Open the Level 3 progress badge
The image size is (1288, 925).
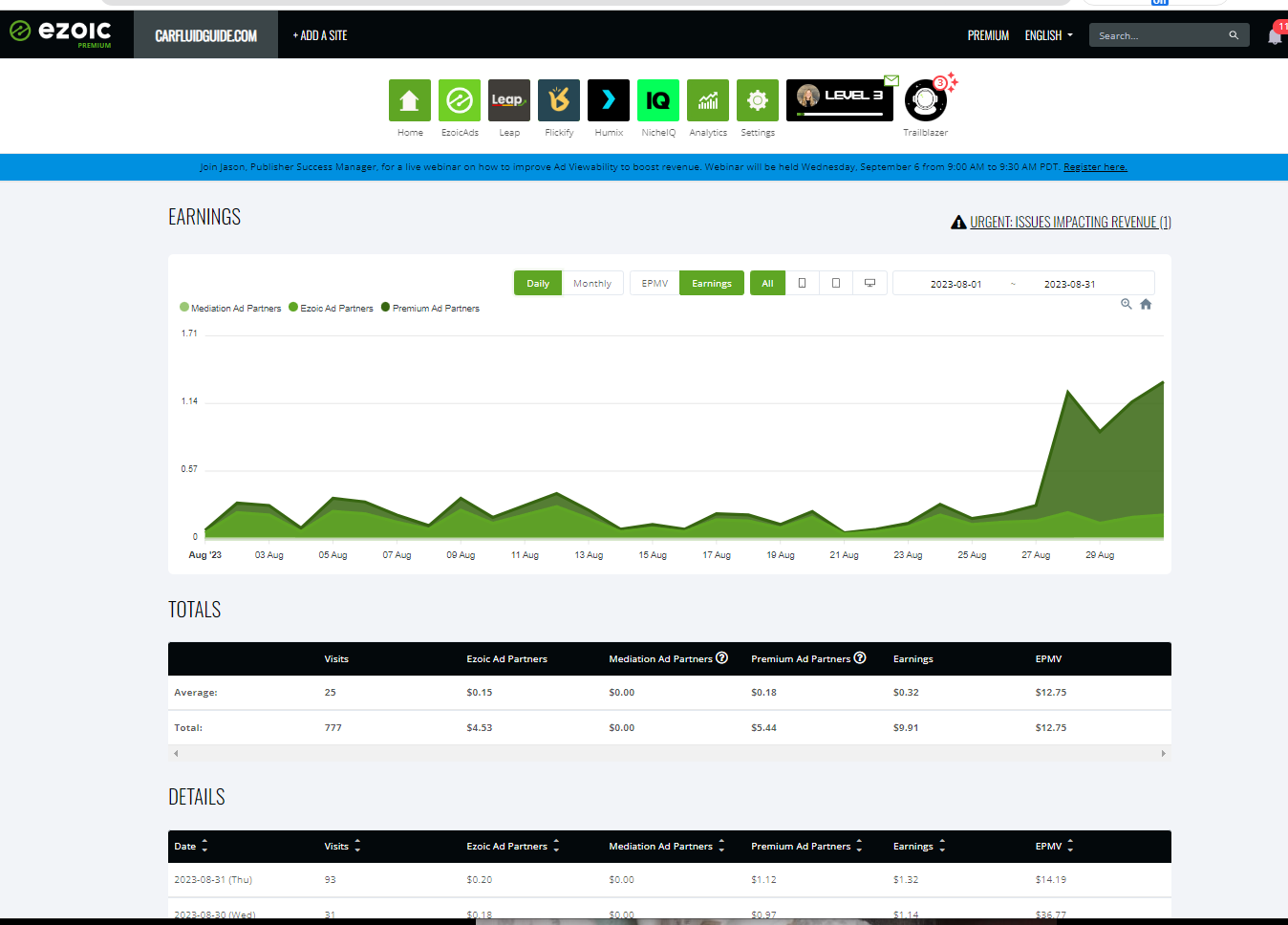click(839, 100)
